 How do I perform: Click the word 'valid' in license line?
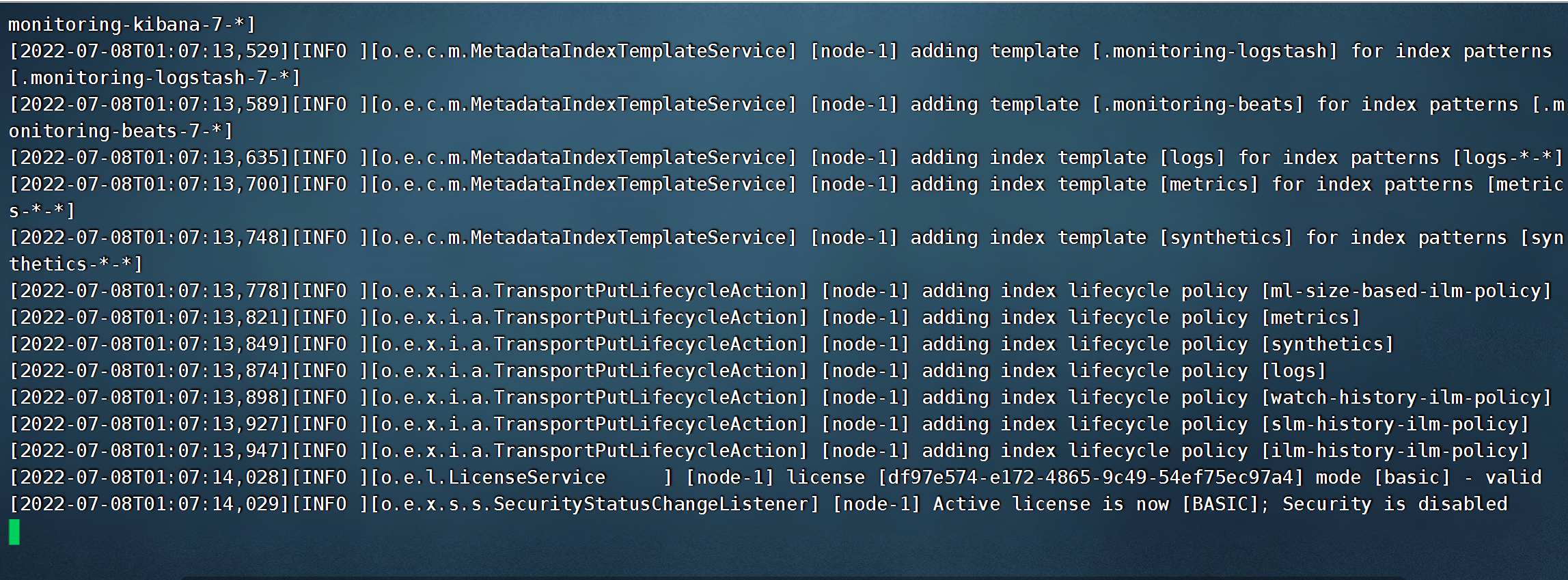pyautogui.click(x=1513, y=478)
